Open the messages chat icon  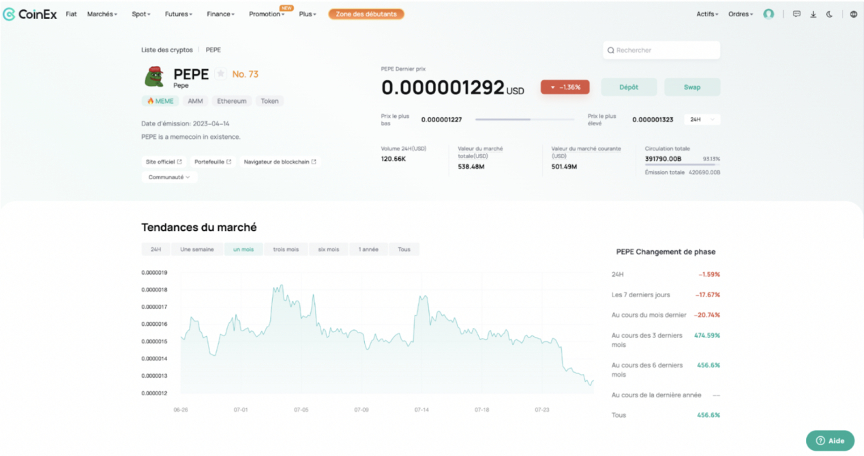[796, 14]
